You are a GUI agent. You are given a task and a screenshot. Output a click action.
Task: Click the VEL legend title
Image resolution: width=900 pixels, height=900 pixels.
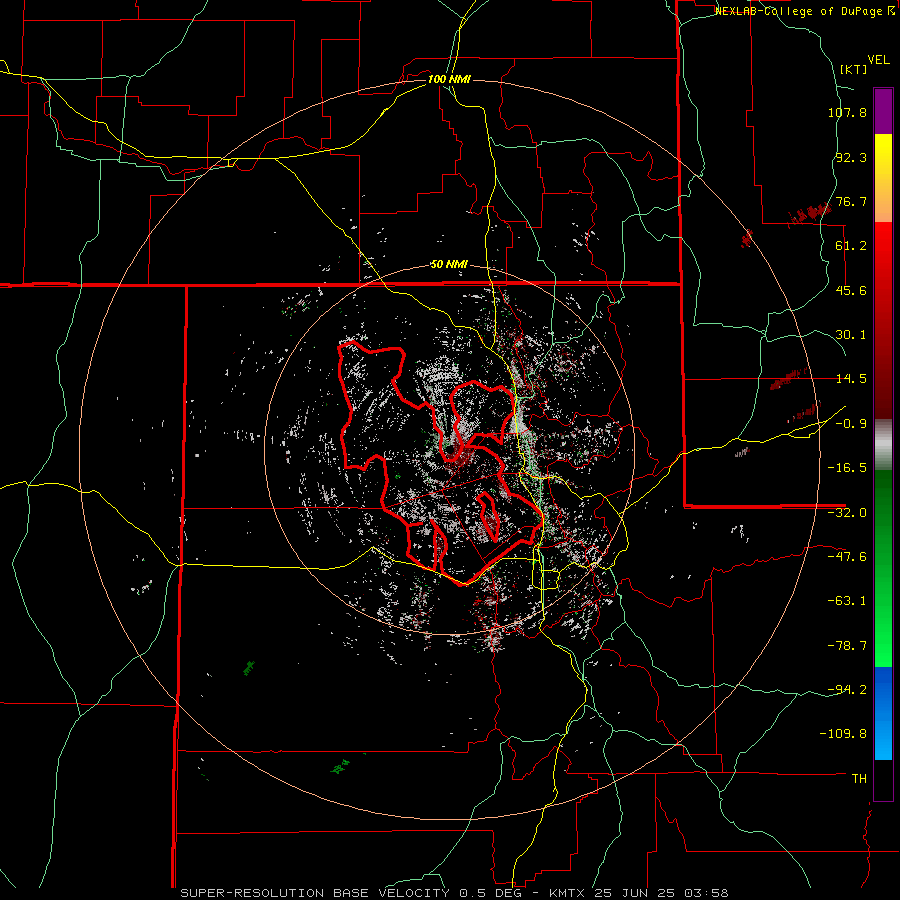879,60
